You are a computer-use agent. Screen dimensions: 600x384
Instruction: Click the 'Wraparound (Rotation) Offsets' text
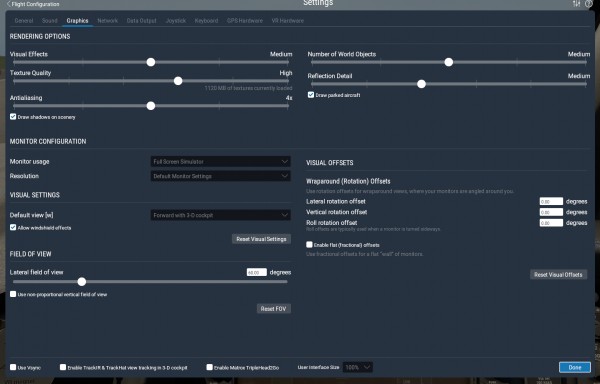point(348,181)
